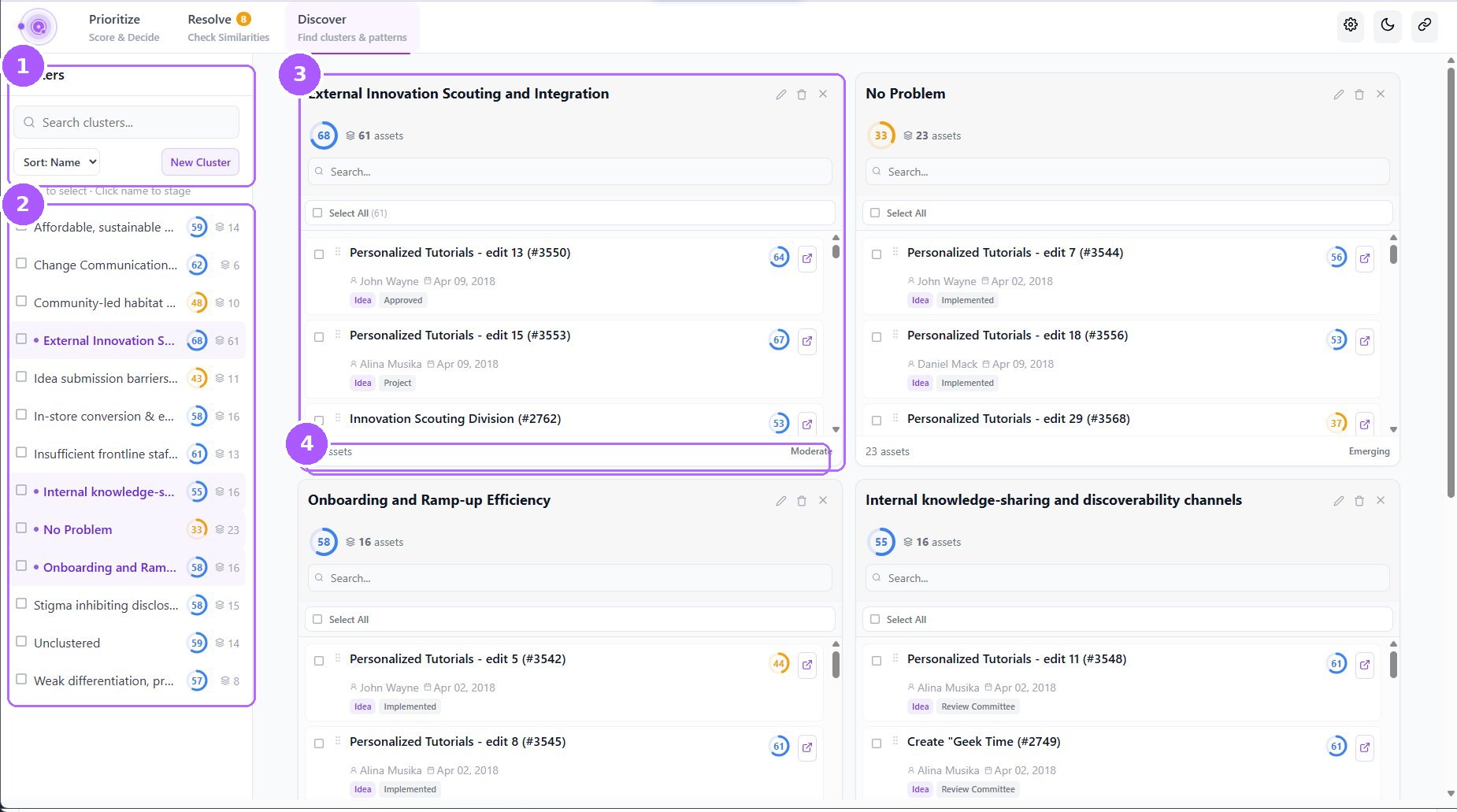The width and height of the screenshot is (1457, 812).
Task: Delete the Onboarding and Ramp-up Efficiency card
Action: 802,501
